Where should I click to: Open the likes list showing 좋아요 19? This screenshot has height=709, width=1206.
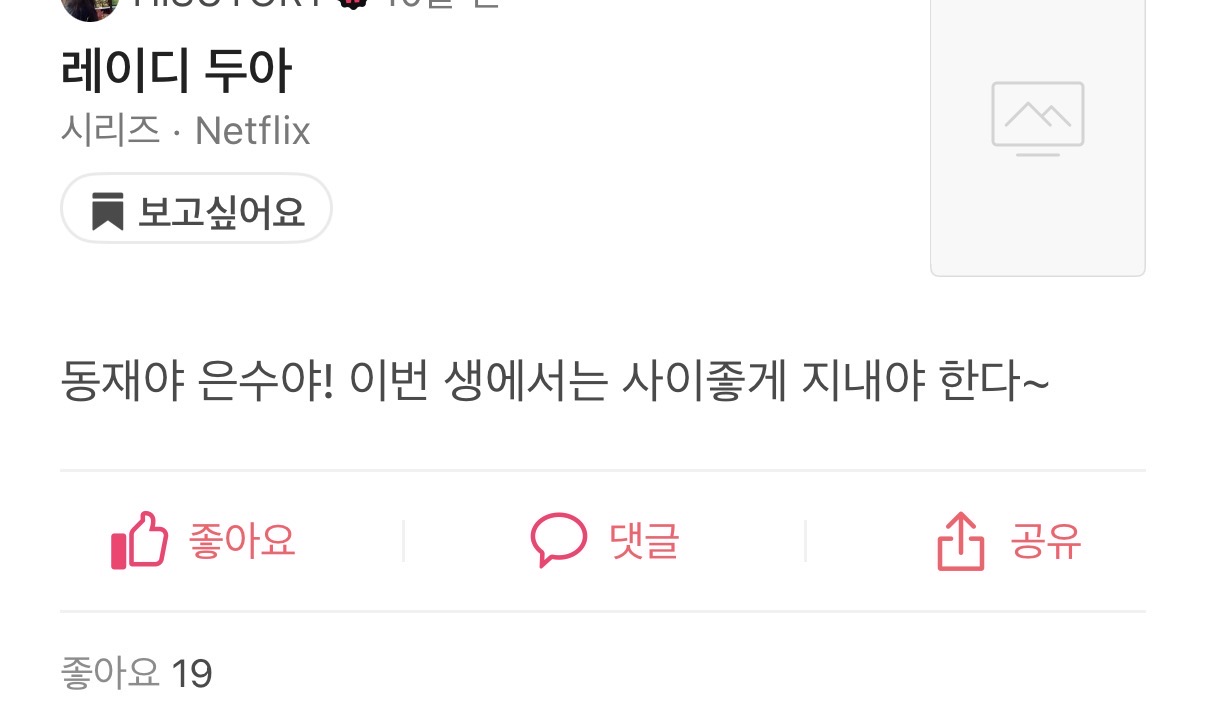coord(137,673)
